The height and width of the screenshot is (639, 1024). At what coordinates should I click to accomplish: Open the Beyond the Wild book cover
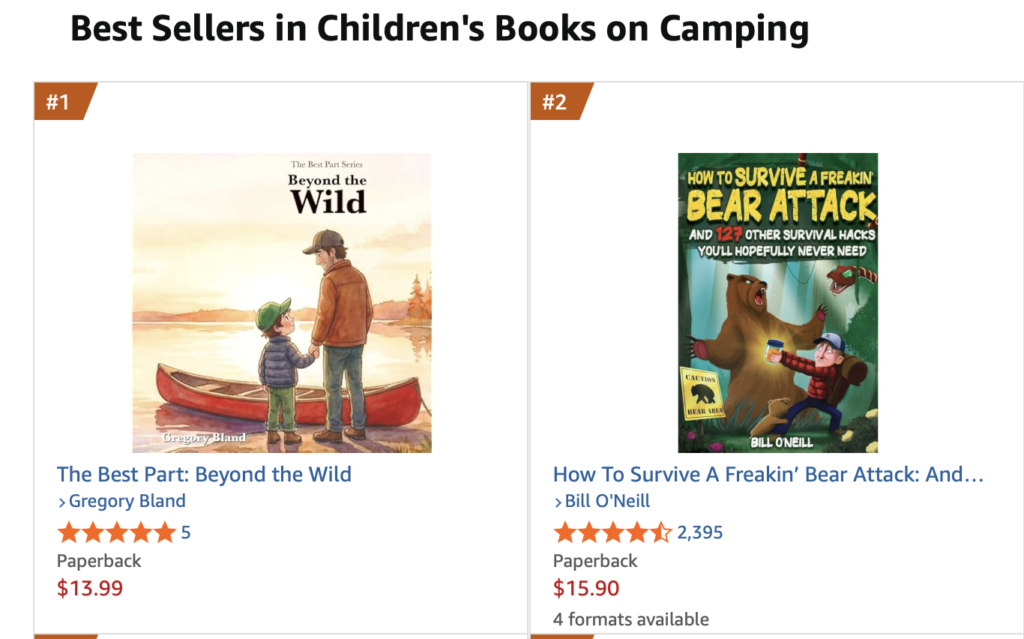282,303
